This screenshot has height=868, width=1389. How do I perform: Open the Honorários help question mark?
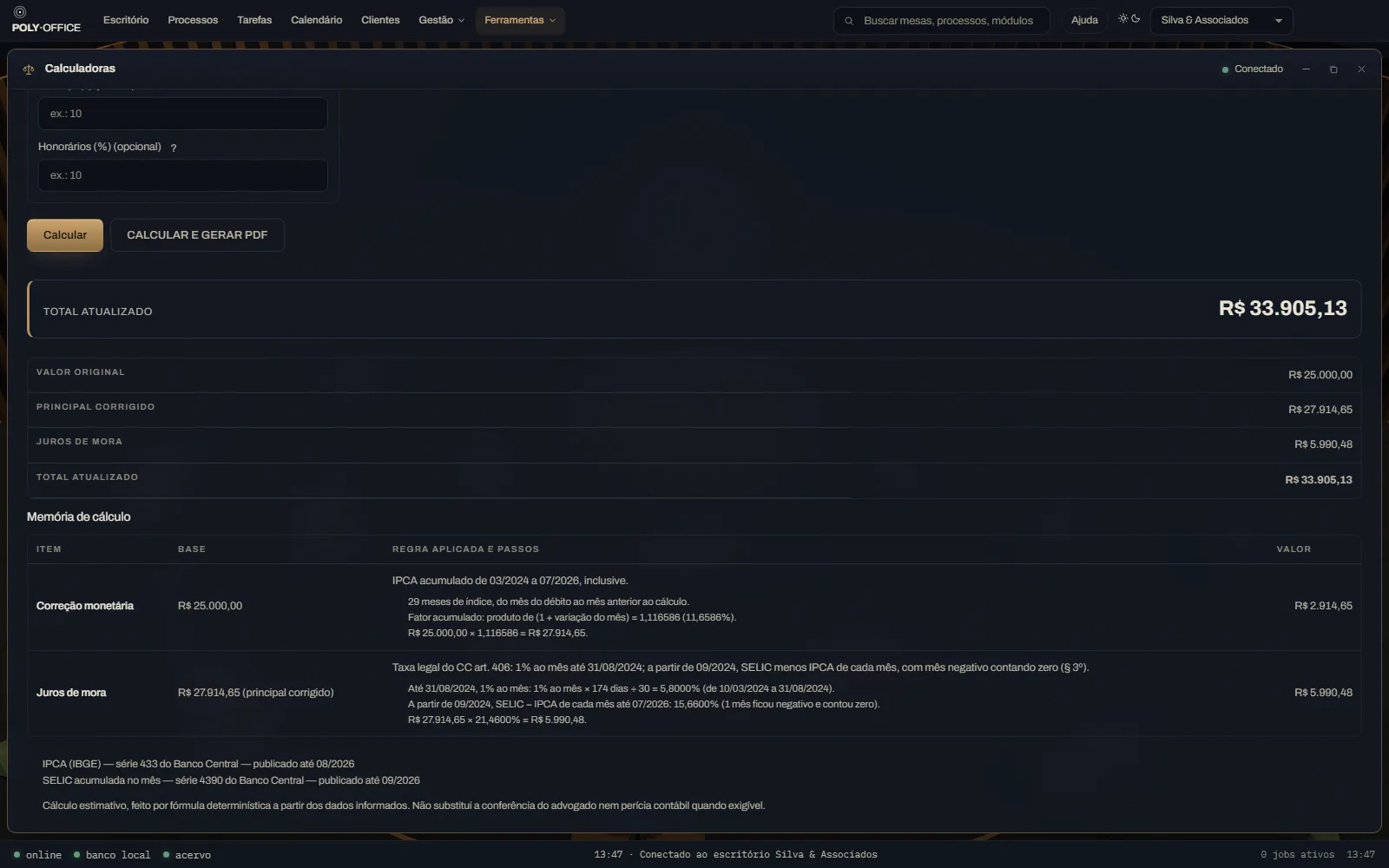(x=174, y=148)
